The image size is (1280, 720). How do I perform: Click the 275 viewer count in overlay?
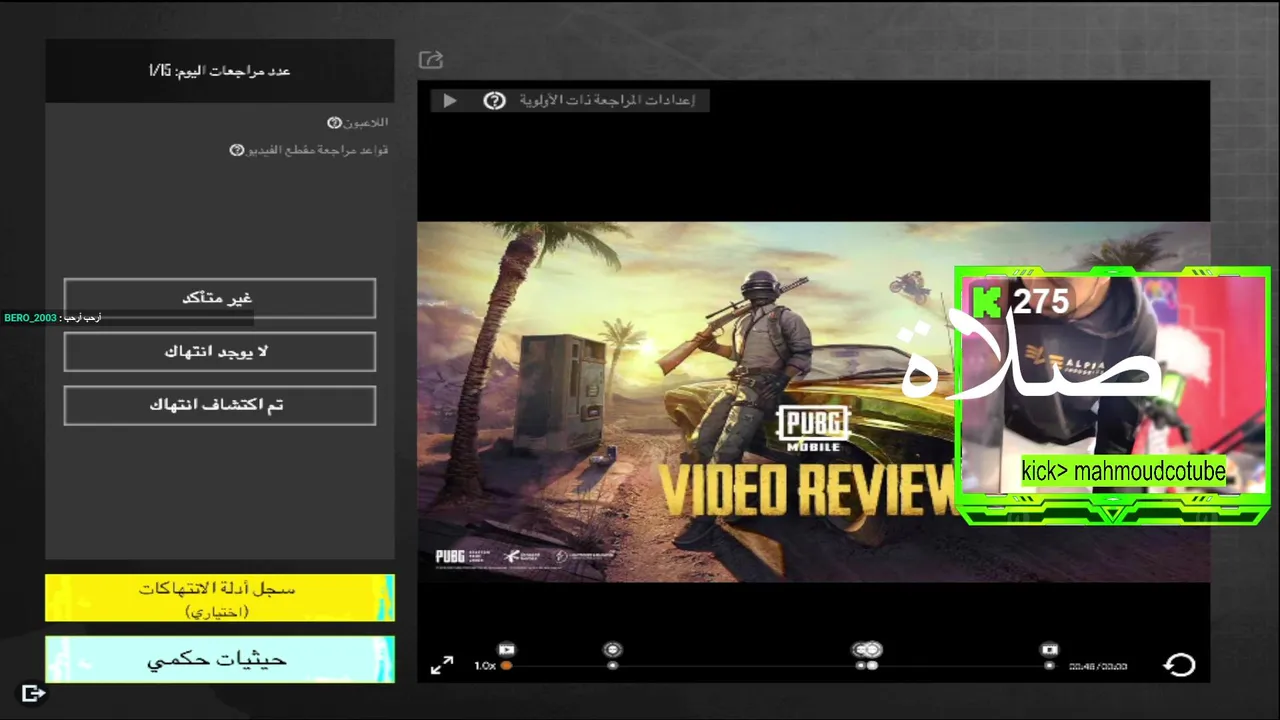(x=1041, y=301)
